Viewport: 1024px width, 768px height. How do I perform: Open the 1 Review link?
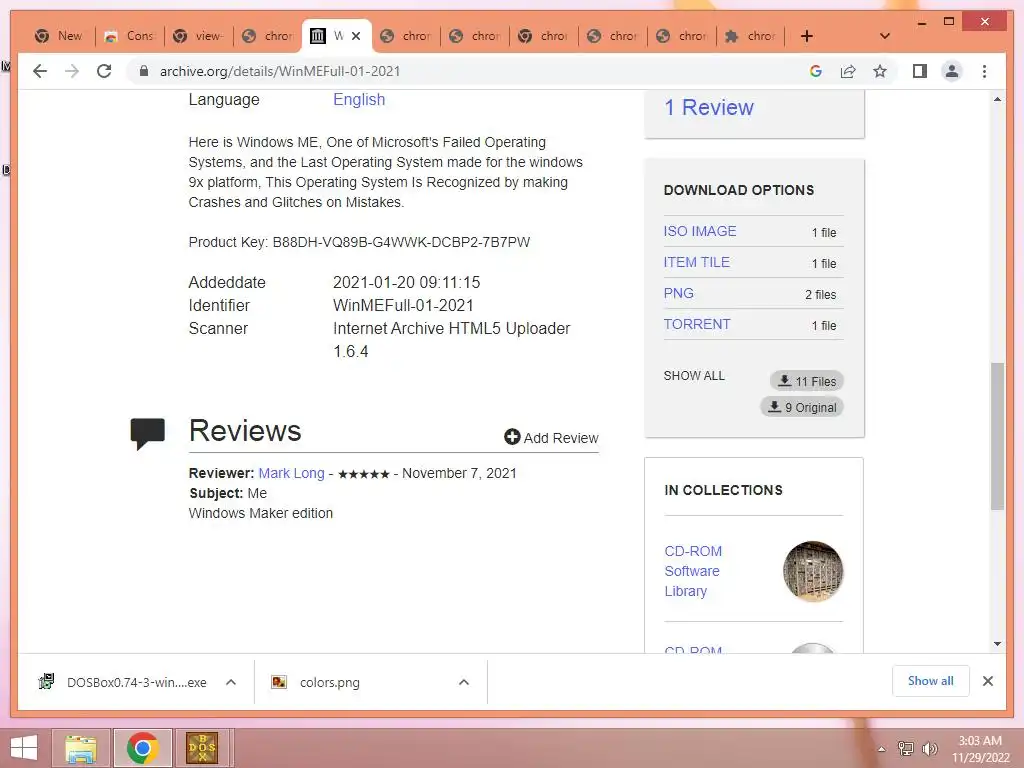[x=709, y=107]
